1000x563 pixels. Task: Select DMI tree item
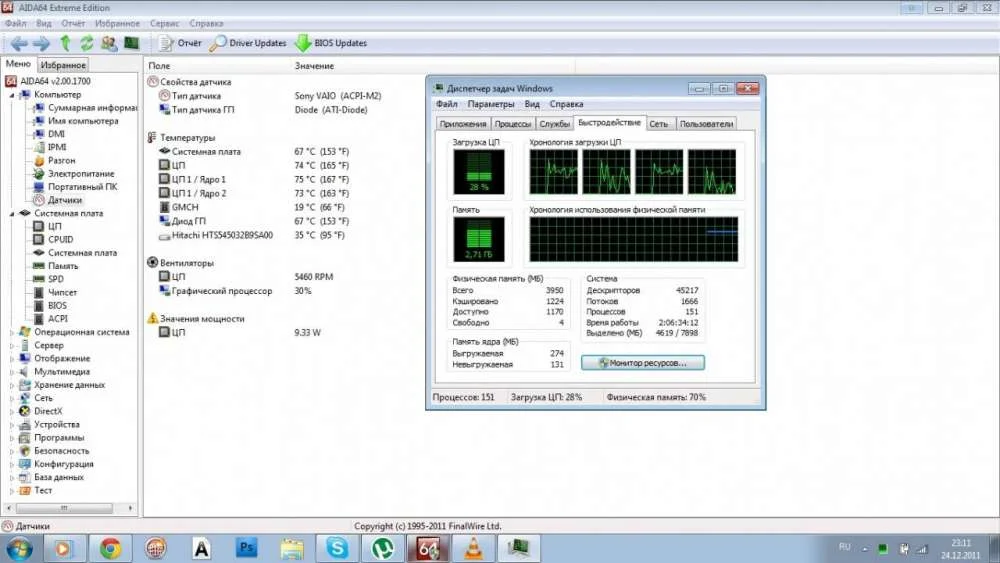pyautogui.click(x=49, y=134)
